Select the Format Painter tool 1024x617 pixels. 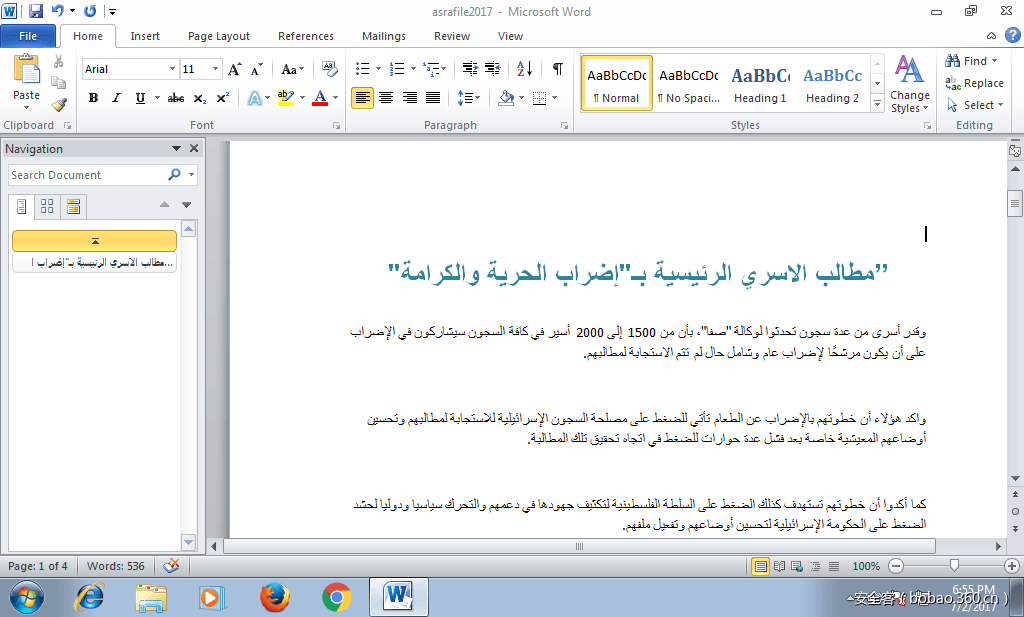58,103
